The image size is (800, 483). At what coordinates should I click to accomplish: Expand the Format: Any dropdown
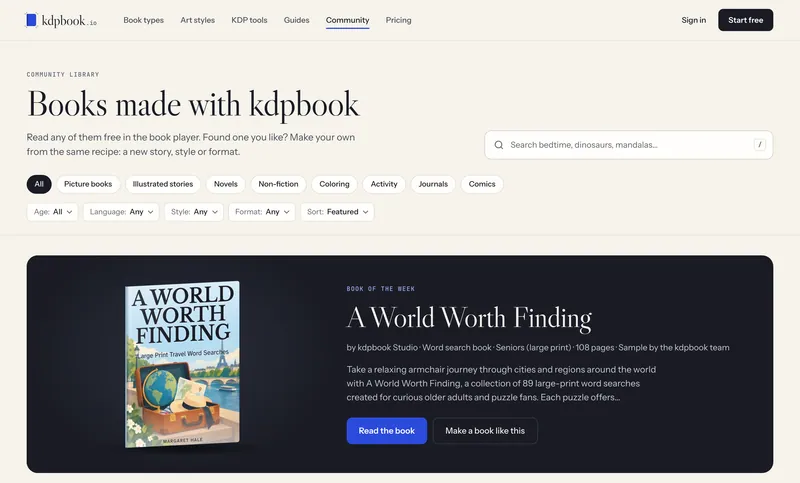pyautogui.click(x=262, y=212)
